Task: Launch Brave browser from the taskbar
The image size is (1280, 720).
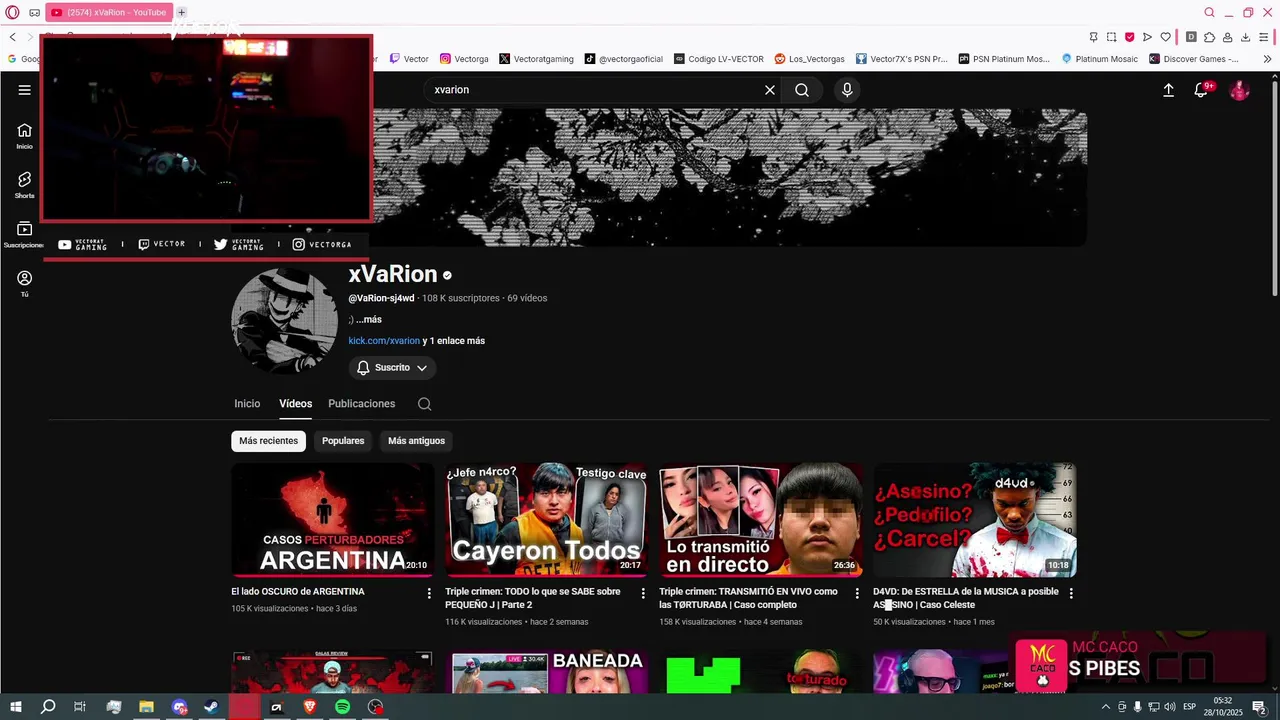Action: [x=309, y=707]
